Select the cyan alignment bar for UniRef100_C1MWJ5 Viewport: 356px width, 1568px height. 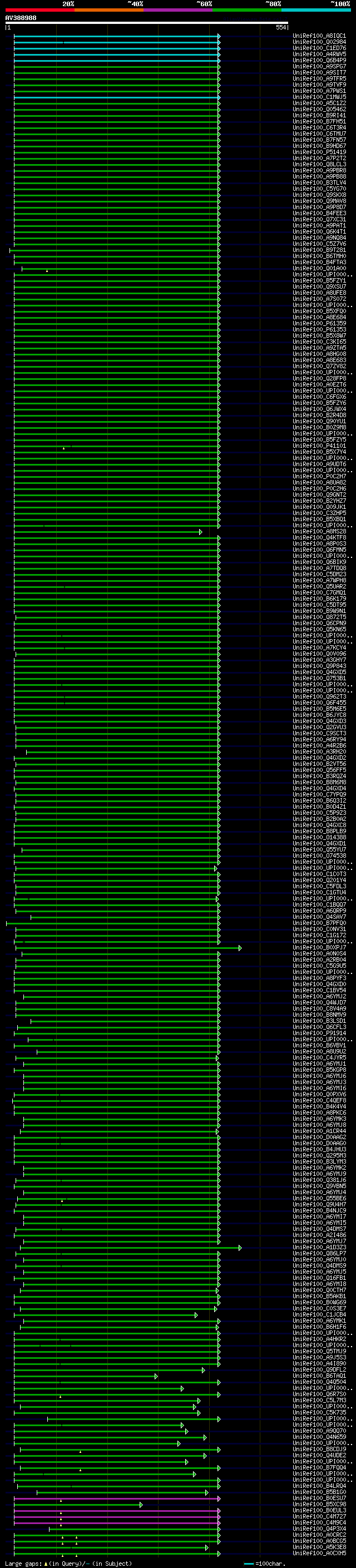click(117, 97)
